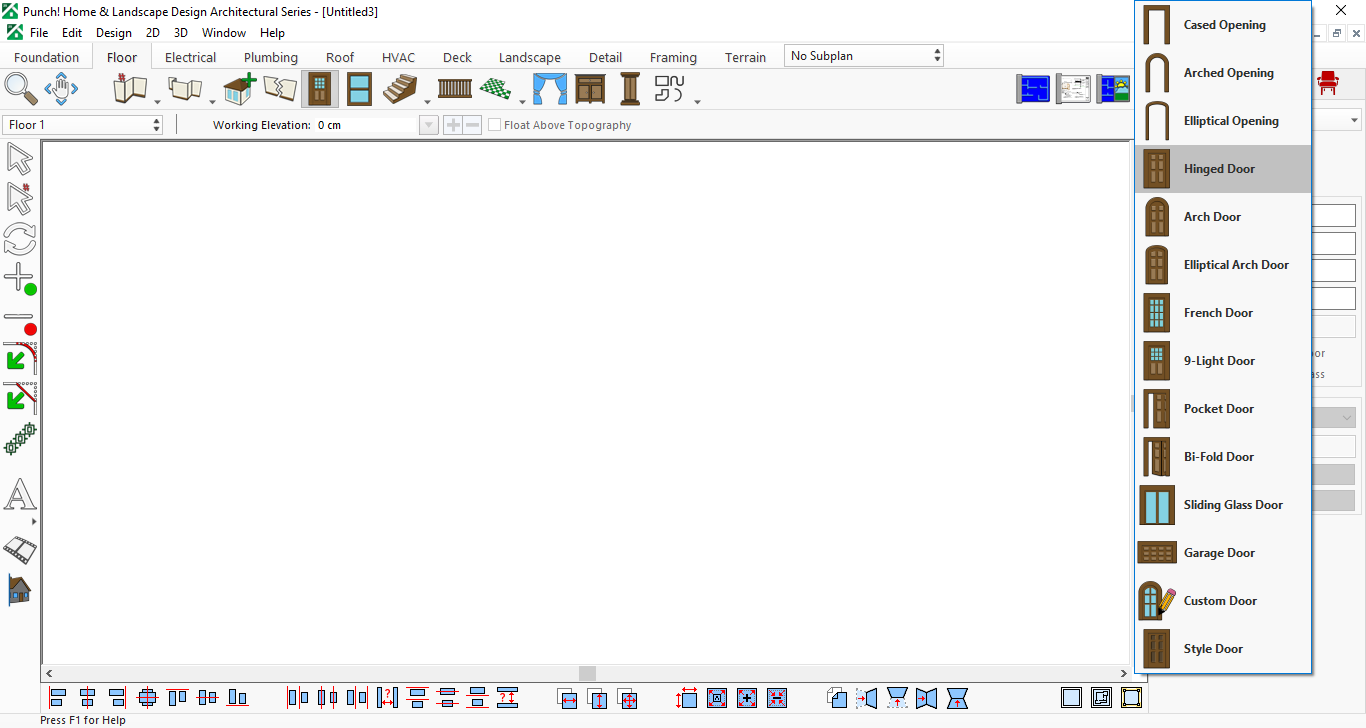Click the selection arrow tool
1366x728 pixels.
click(20, 159)
